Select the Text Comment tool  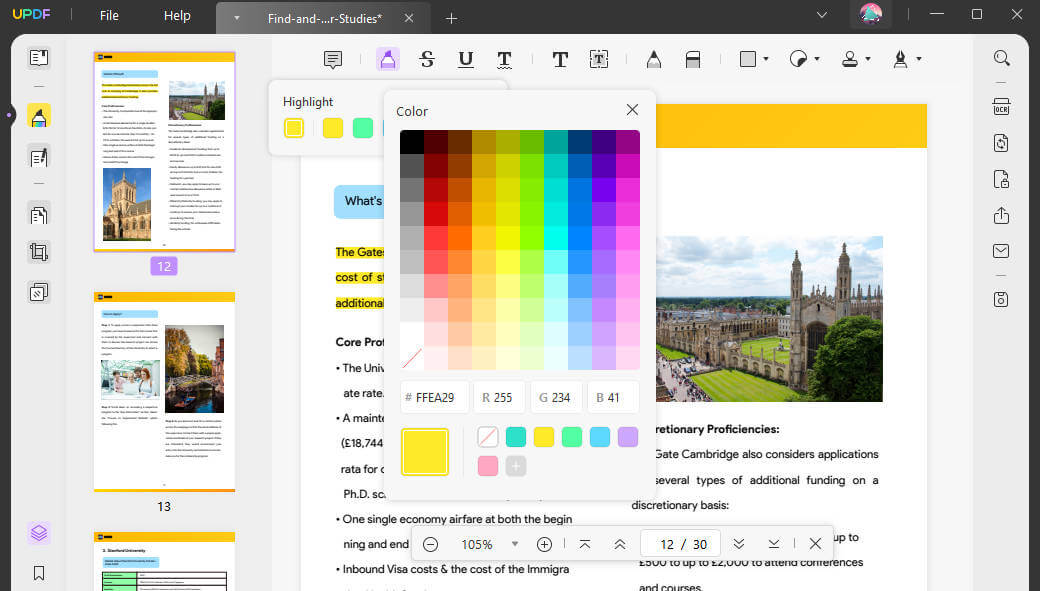click(x=560, y=59)
